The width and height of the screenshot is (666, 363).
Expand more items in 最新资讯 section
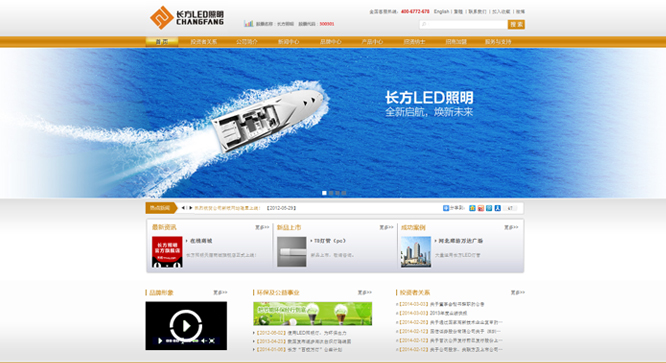coord(262,228)
